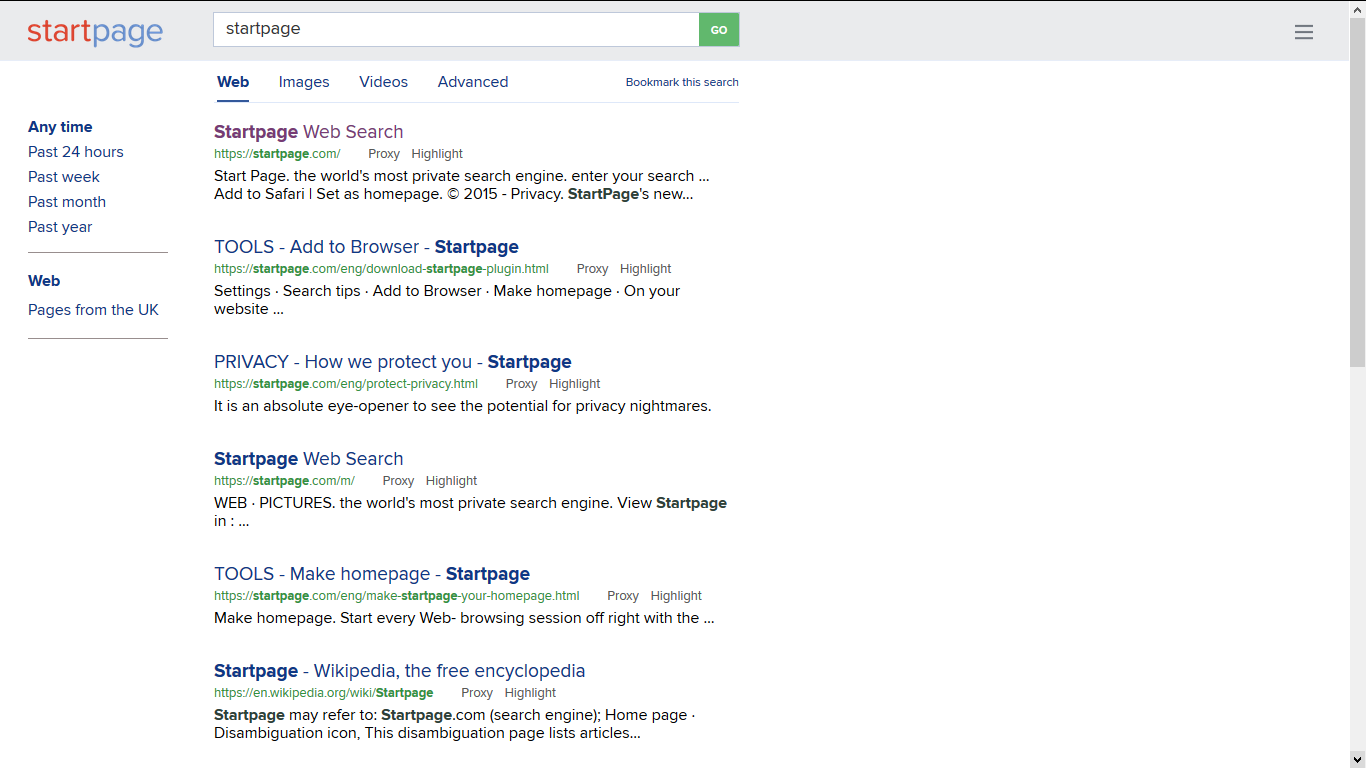Click Highlight for the Wikipedia result
Image resolution: width=1366 pixels, height=768 pixels.
(x=530, y=693)
